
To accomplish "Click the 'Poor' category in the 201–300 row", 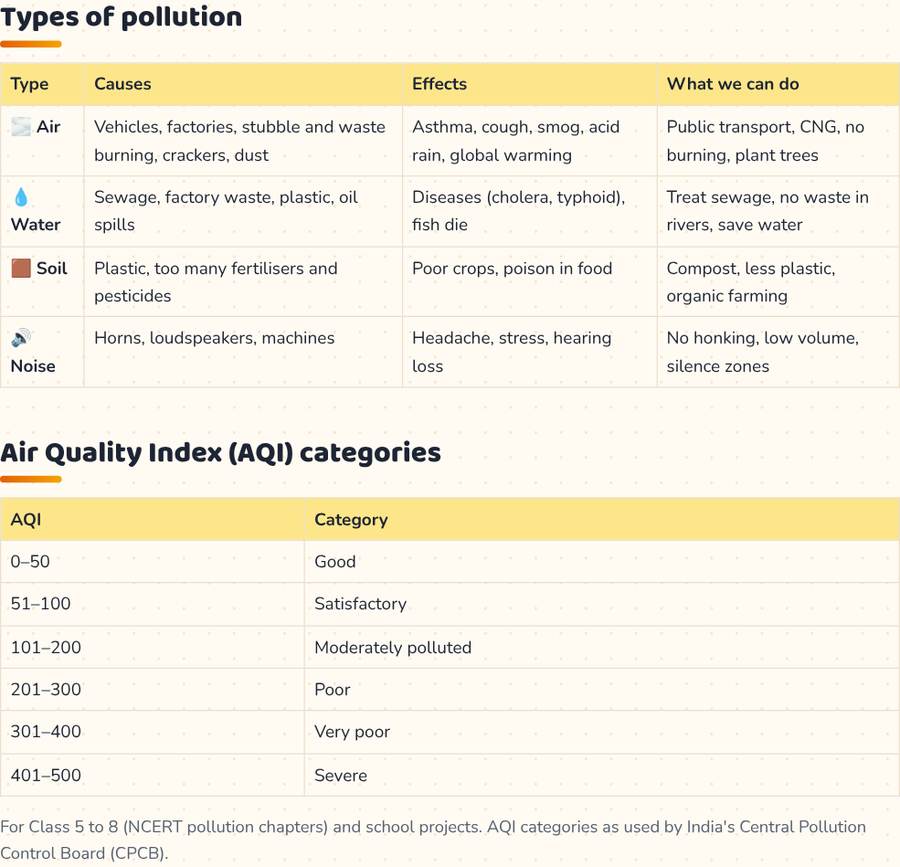I will coord(332,689).
